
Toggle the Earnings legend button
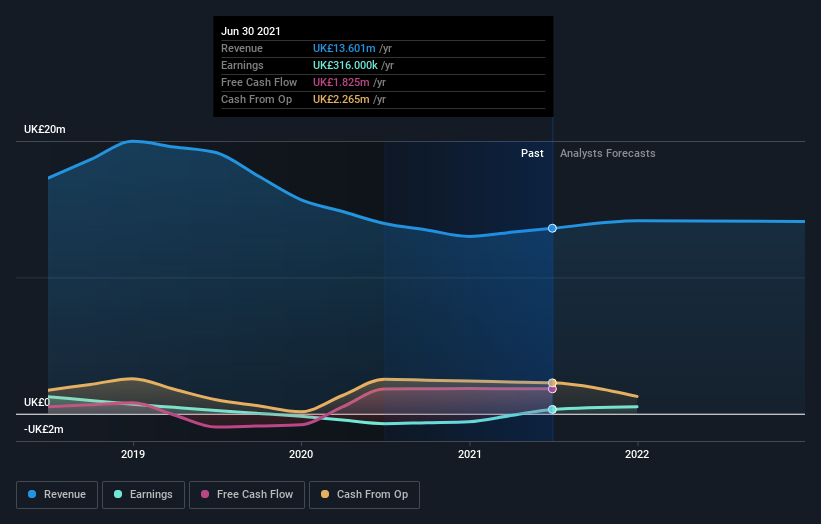pos(143,495)
